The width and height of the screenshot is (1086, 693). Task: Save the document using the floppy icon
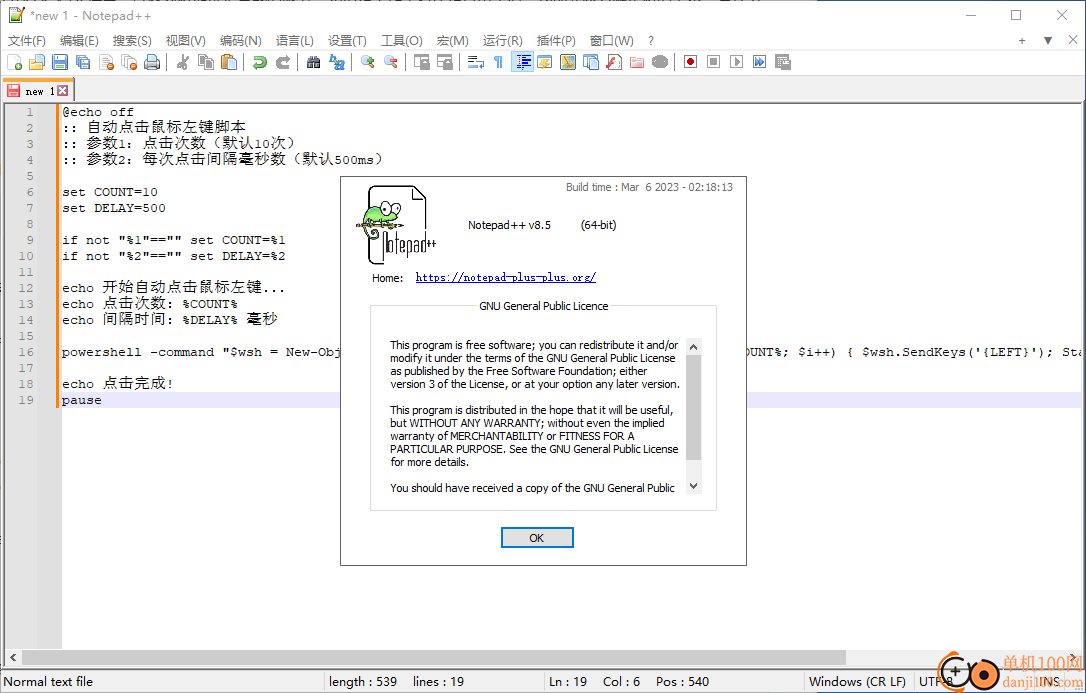coord(60,62)
